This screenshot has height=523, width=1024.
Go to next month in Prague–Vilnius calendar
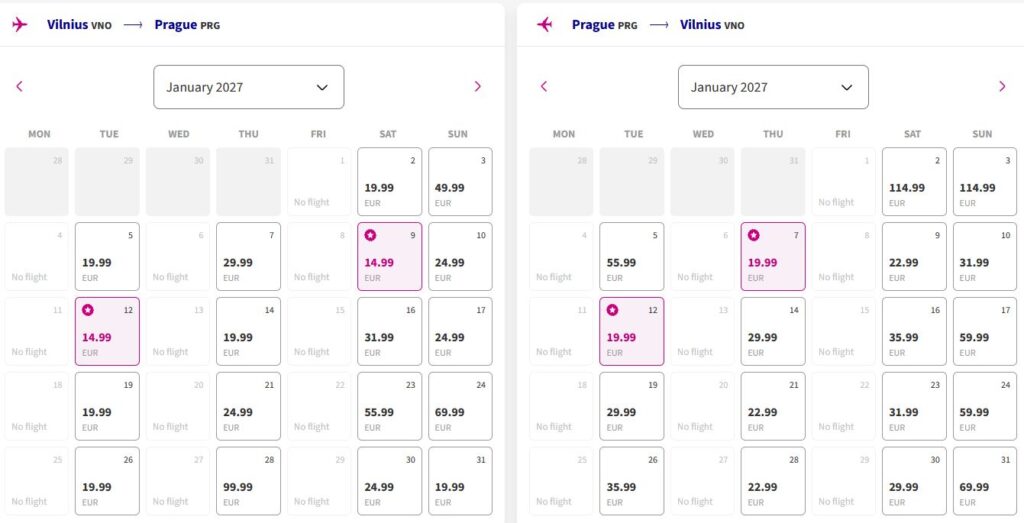(1002, 86)
